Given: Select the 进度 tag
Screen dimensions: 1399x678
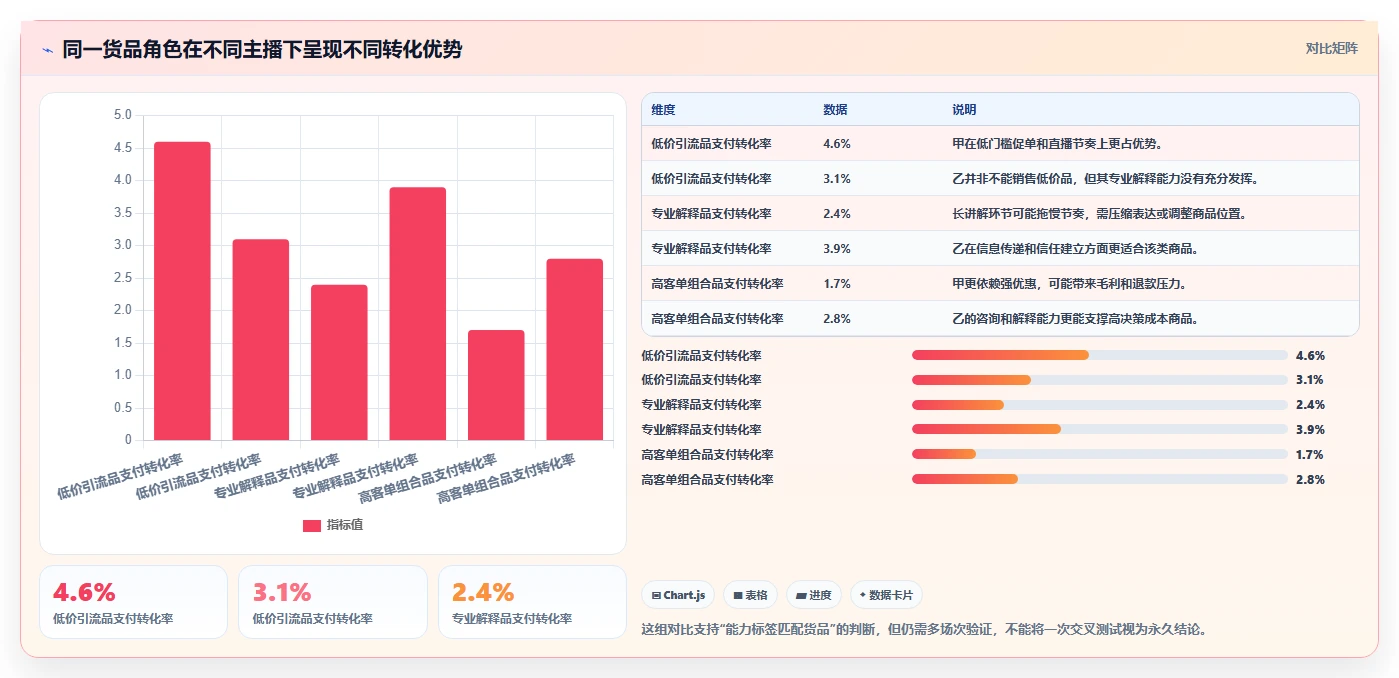Looking at the screenshot, I should (x=814, y=595).
